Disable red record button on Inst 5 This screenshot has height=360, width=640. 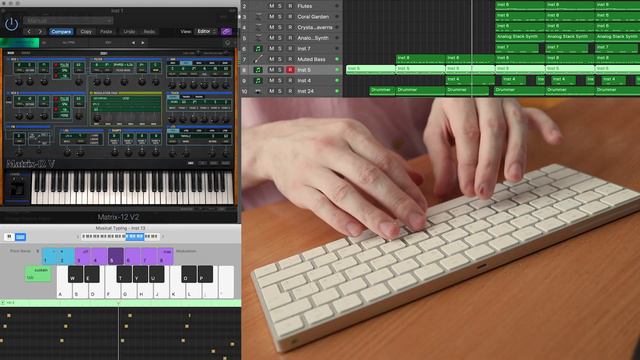[x=290, y=70]
